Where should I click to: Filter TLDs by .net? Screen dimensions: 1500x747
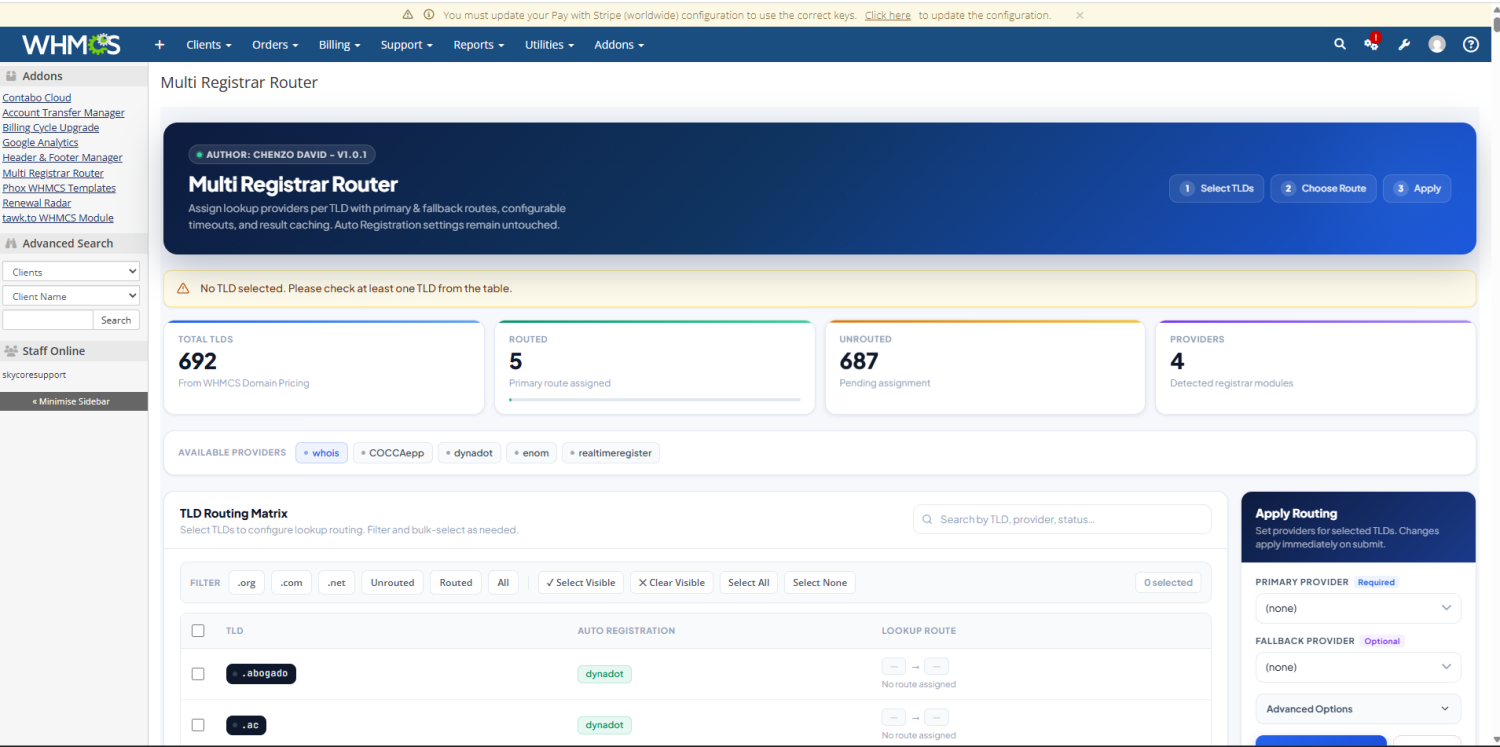click(x=337, y=583)
